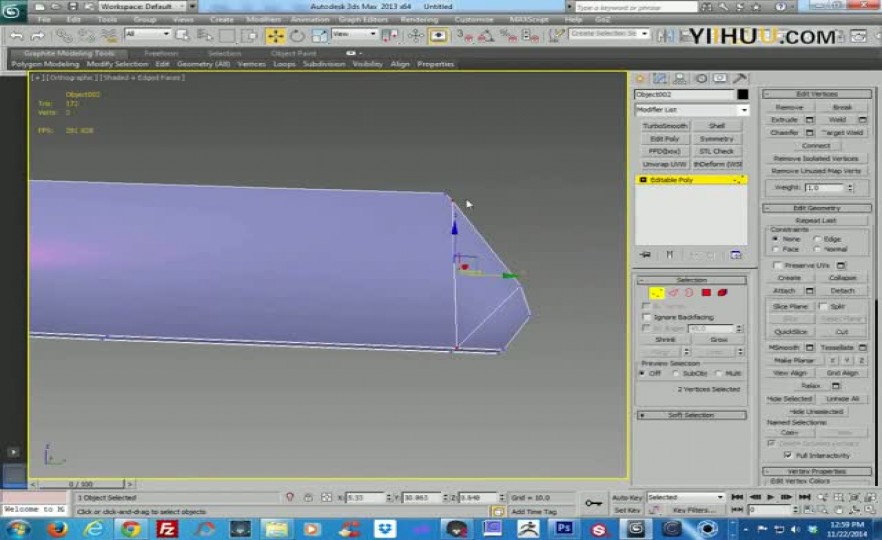Expand the Soft Selection rollout
882x540 pixels.
pos(692,415)
